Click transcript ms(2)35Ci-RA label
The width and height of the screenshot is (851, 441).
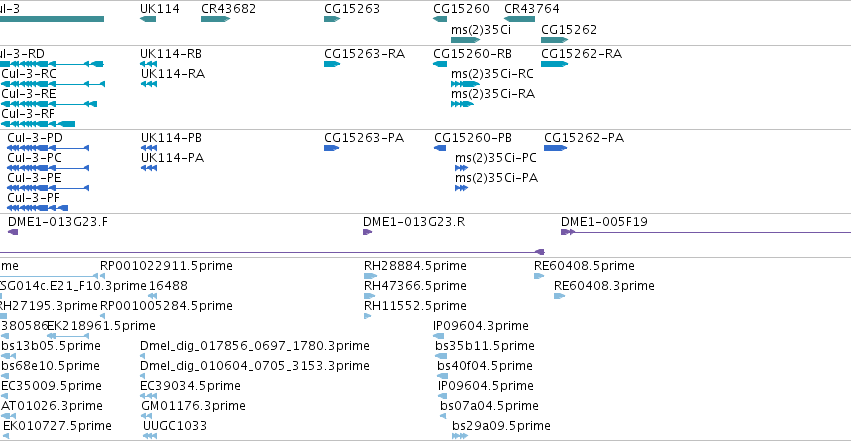tap(493, 94)
